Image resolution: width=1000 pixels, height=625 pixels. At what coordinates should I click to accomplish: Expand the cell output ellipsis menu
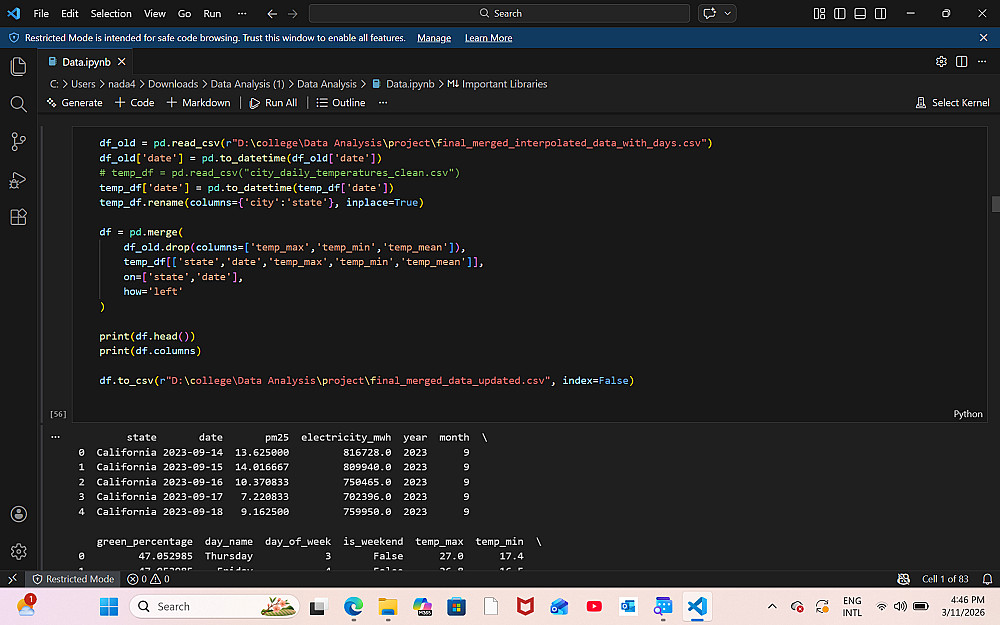[55, 437]
